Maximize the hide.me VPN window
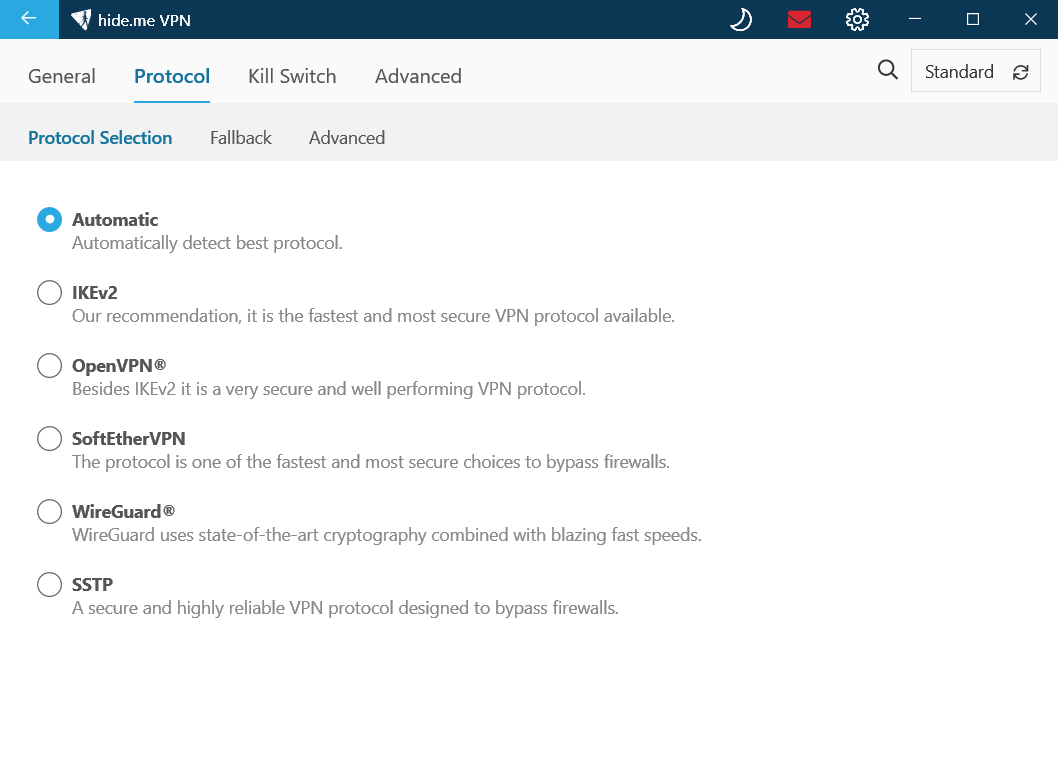The width and height of the screenshot is (1058, 757). (973, 20)
